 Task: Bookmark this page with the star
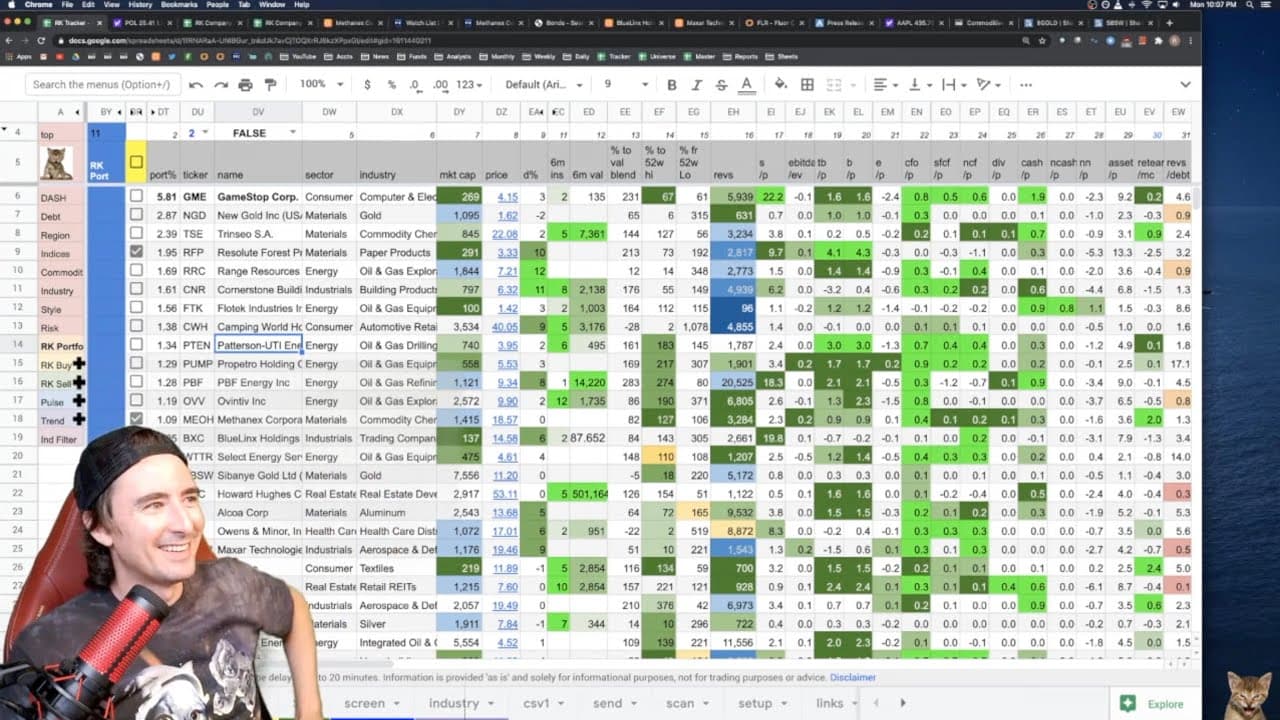[1042, 40]
